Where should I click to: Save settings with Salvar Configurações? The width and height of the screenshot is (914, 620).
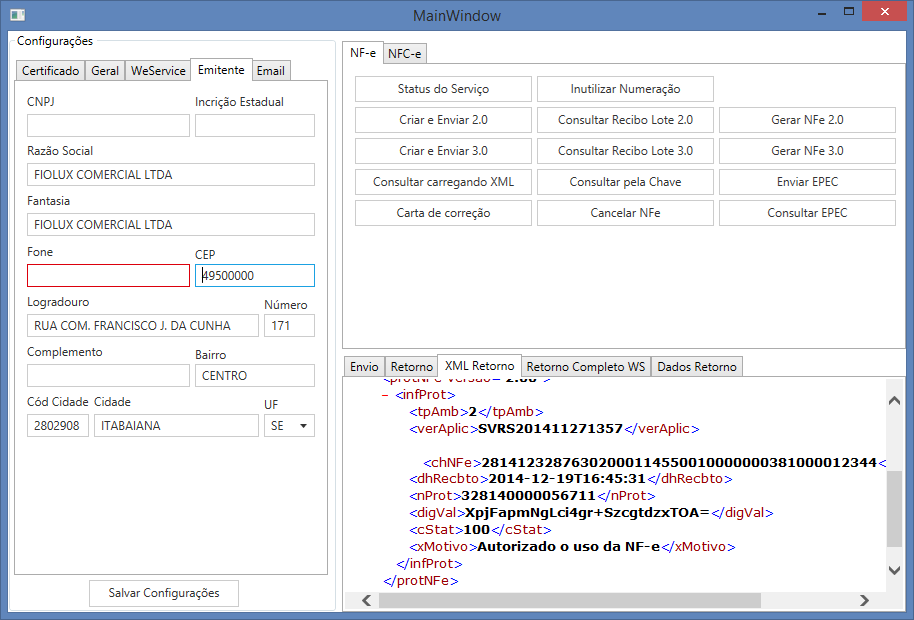point(164,593)
